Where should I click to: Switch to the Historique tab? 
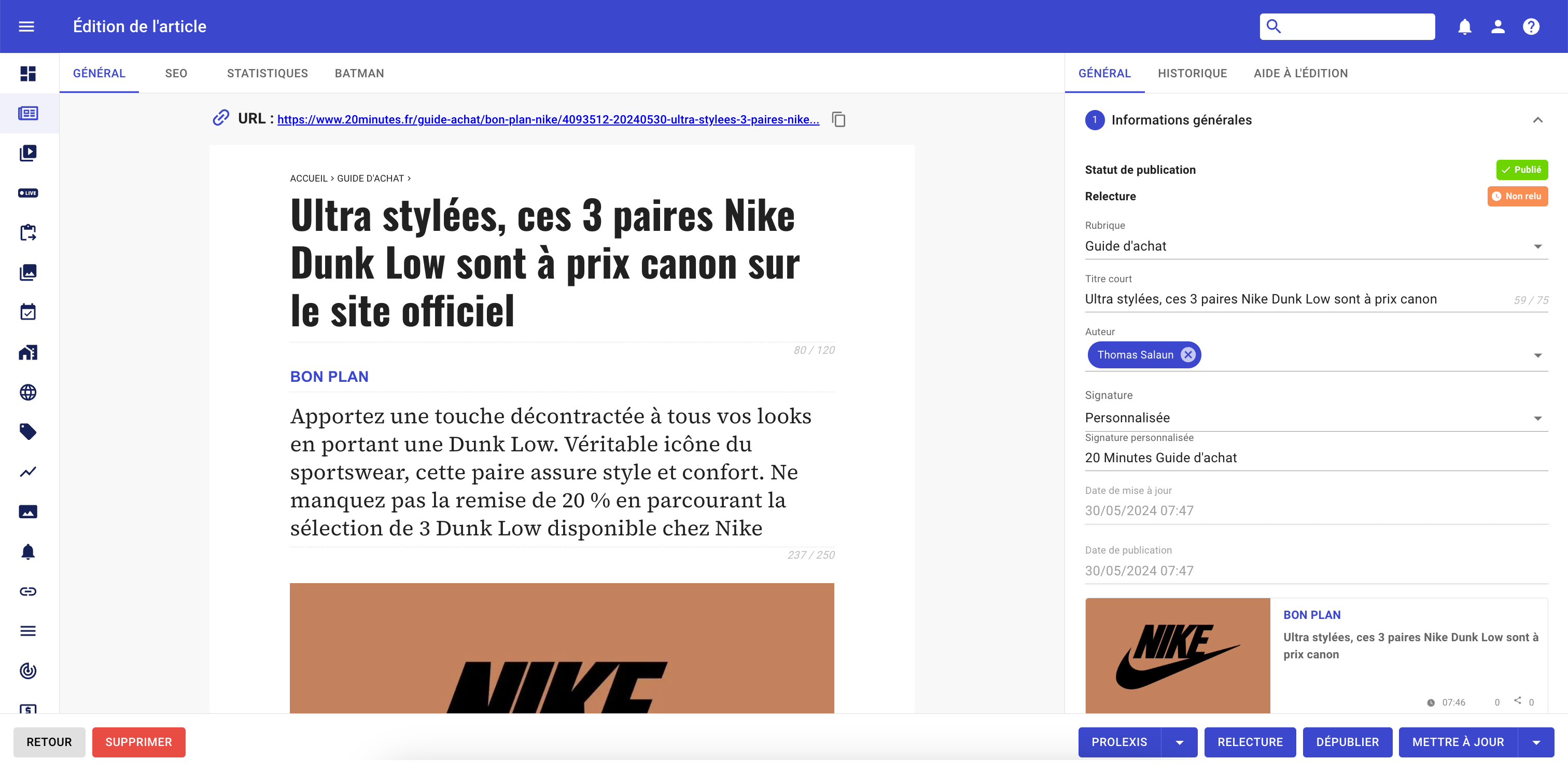pyautogui.click(x=1192, y=73)
